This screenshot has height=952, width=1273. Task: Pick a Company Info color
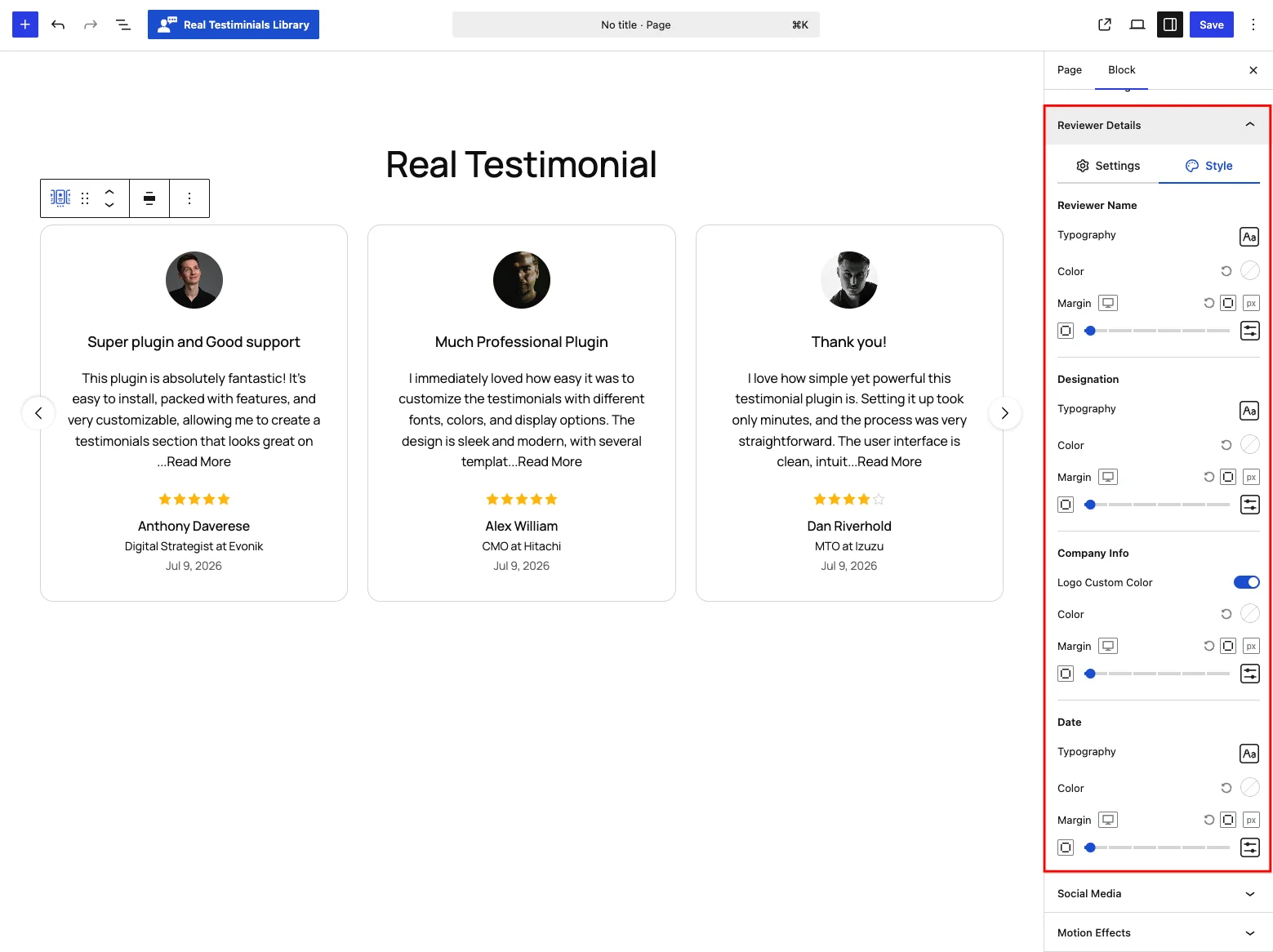tap(1250, 613)
